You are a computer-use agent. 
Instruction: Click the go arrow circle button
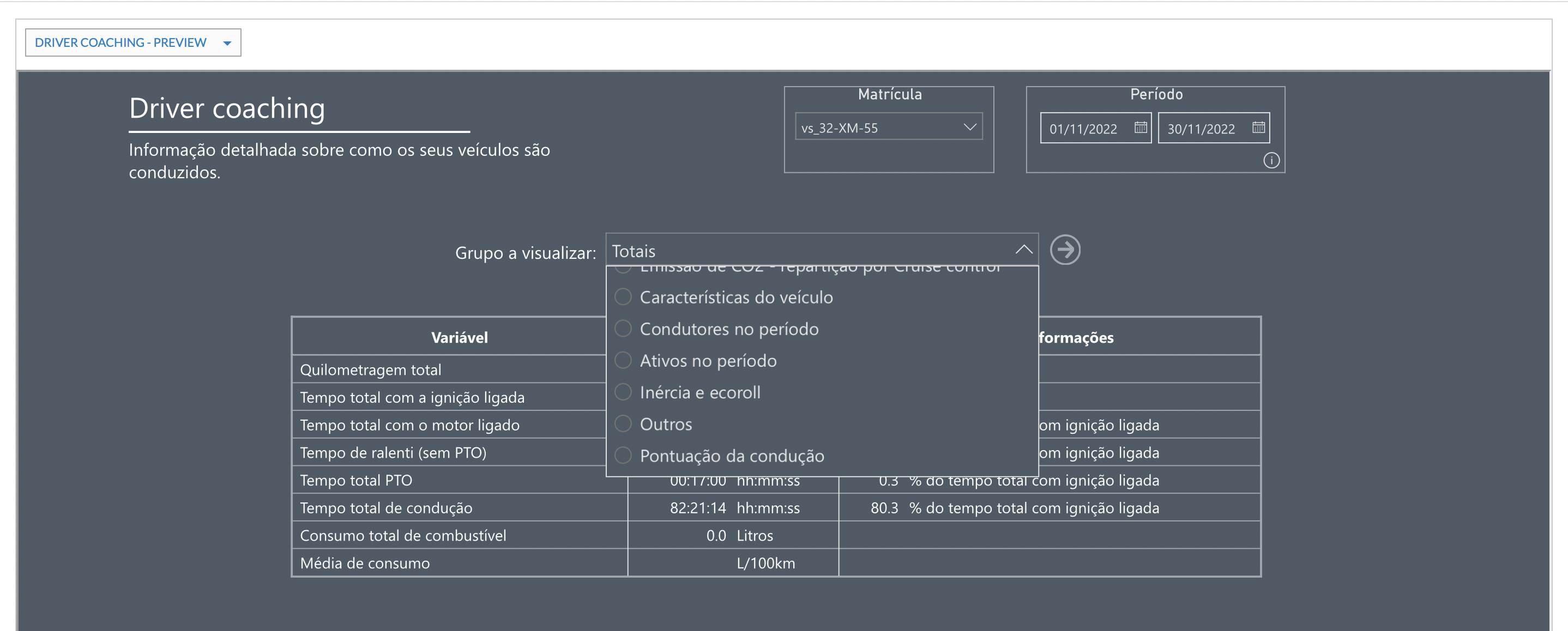[x=1065, y=250]
